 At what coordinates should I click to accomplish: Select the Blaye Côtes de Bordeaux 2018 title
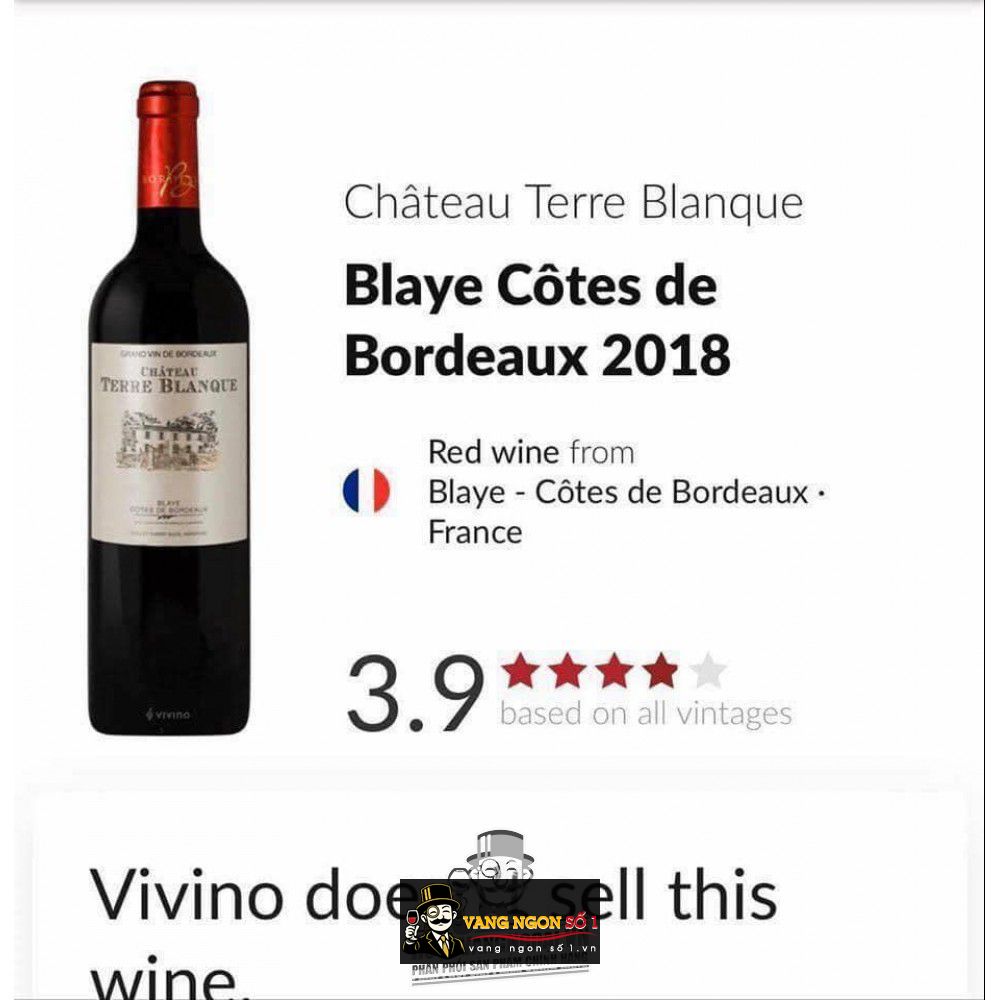coord(538,321)
